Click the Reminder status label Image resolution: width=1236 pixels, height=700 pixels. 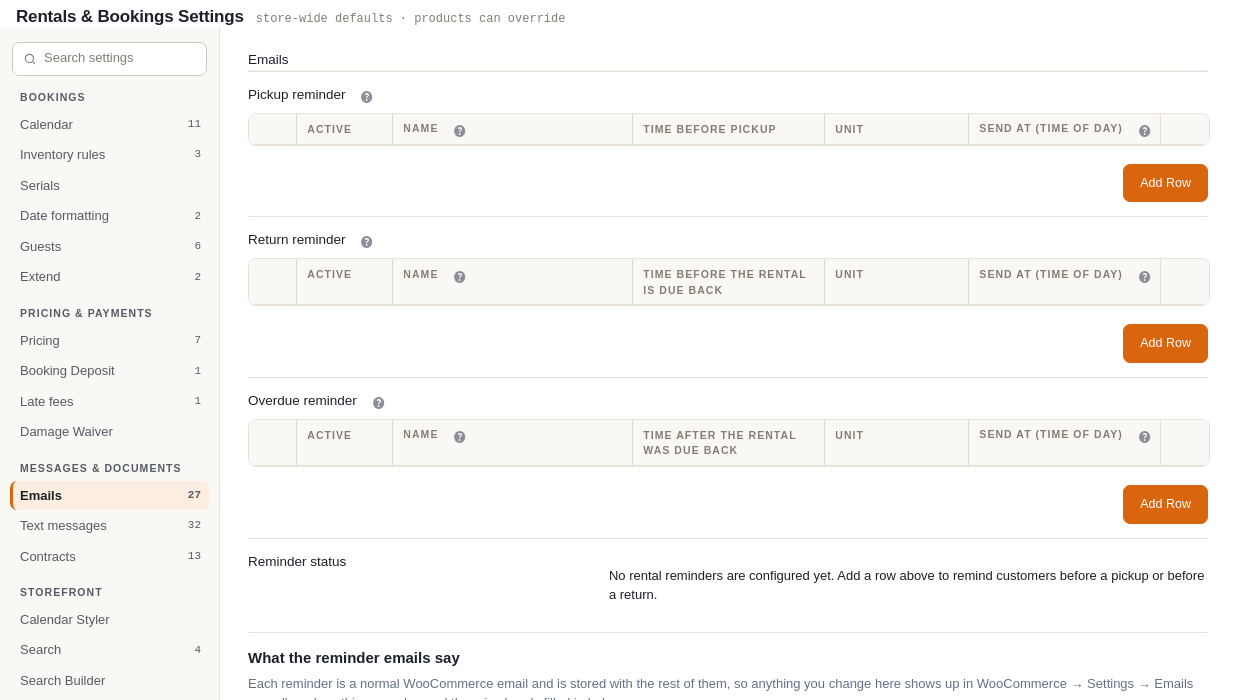coord(297,562)
